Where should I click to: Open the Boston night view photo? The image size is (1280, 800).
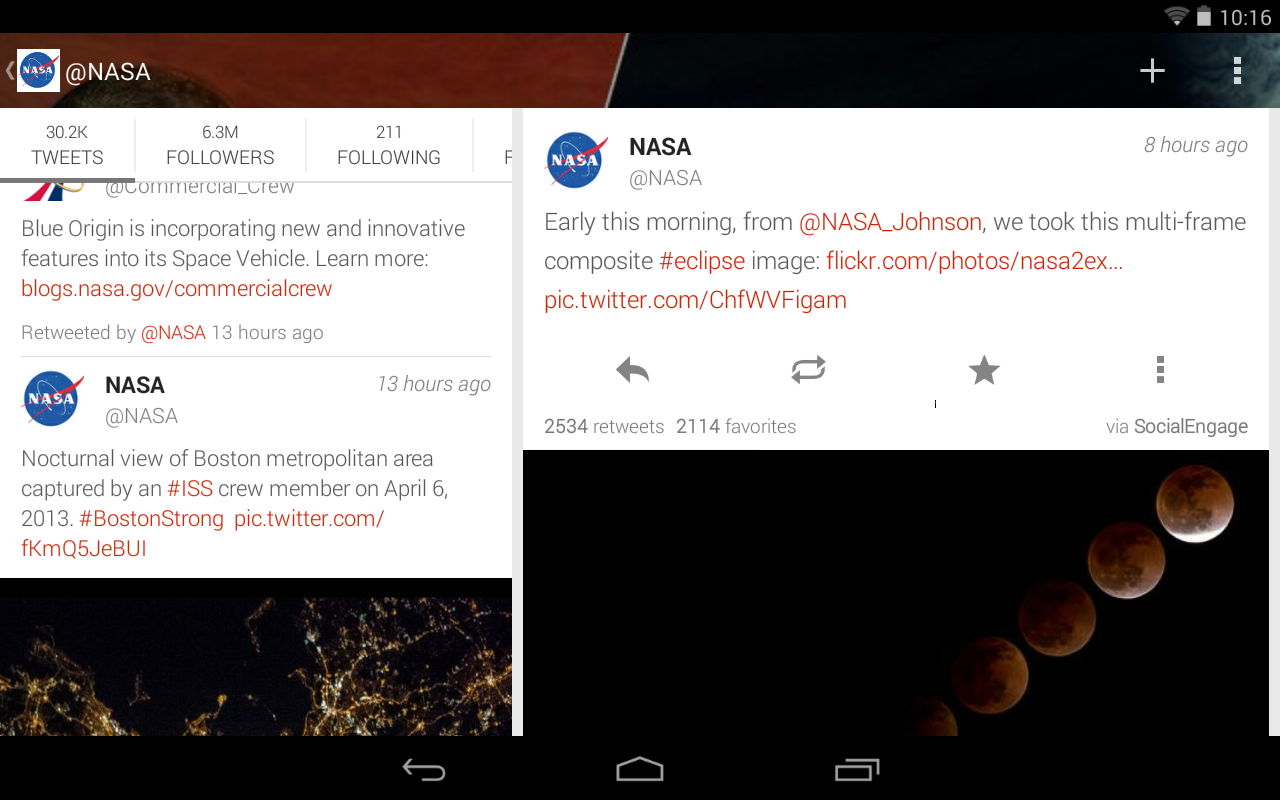(x=256, y=657)
